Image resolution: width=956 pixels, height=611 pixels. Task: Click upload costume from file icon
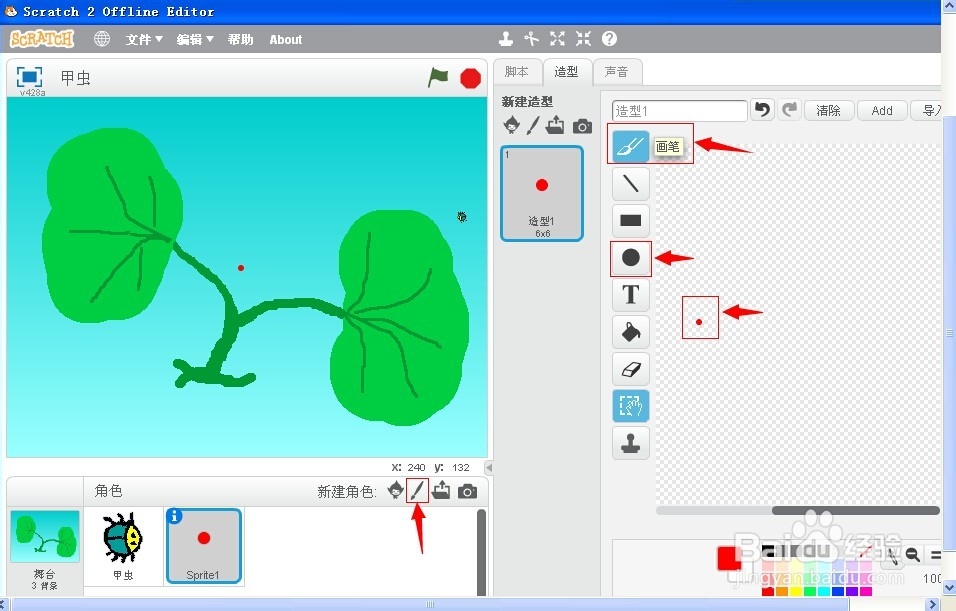click(555, 125)
